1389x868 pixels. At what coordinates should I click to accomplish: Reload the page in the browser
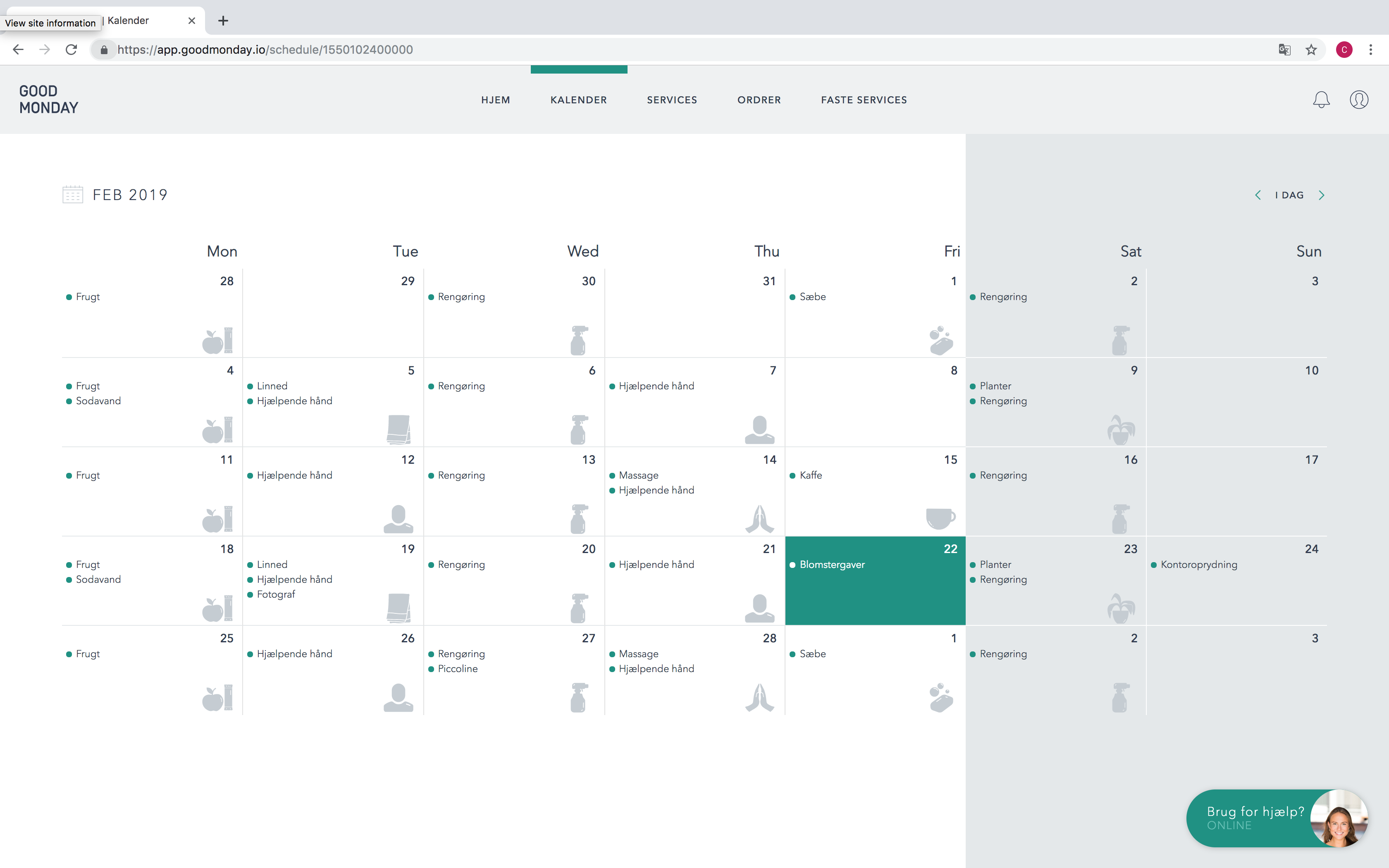[x=71, y=50]
